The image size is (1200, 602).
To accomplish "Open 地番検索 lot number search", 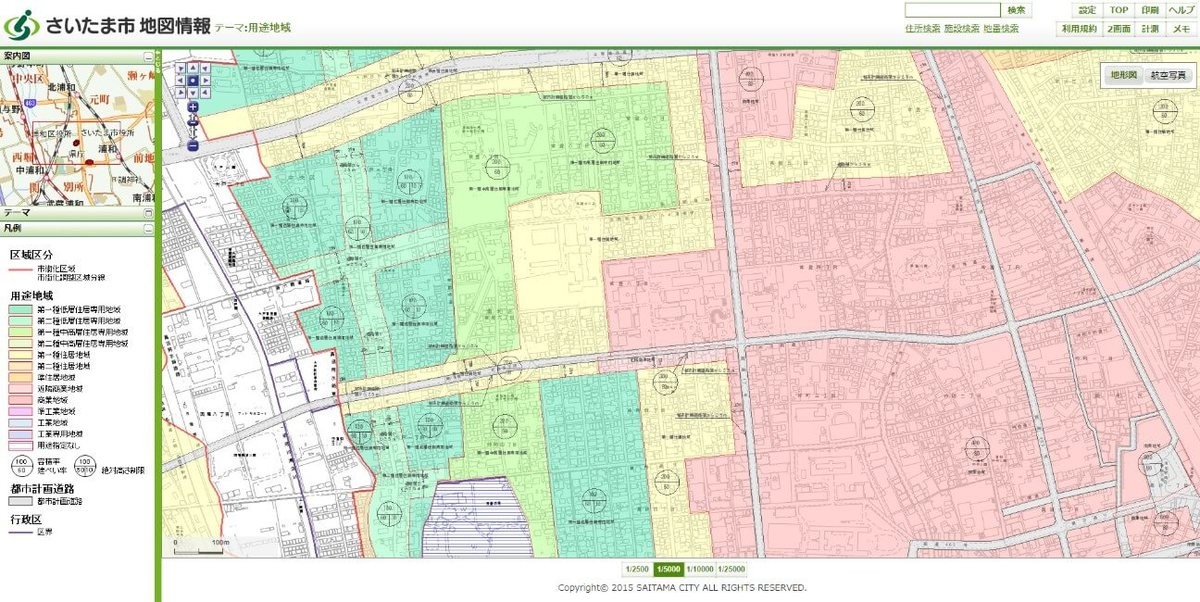I will [1001, 29].
